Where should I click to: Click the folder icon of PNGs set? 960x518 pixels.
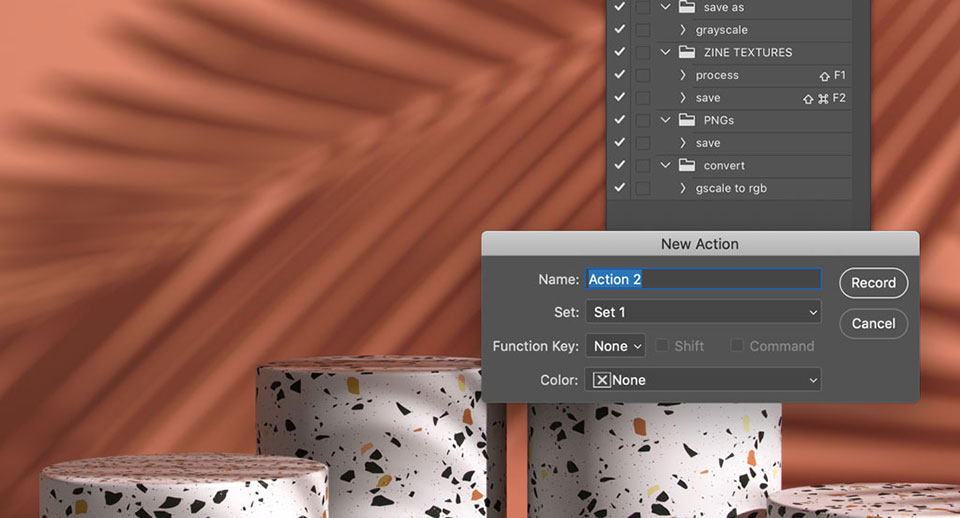coord(687,120)
